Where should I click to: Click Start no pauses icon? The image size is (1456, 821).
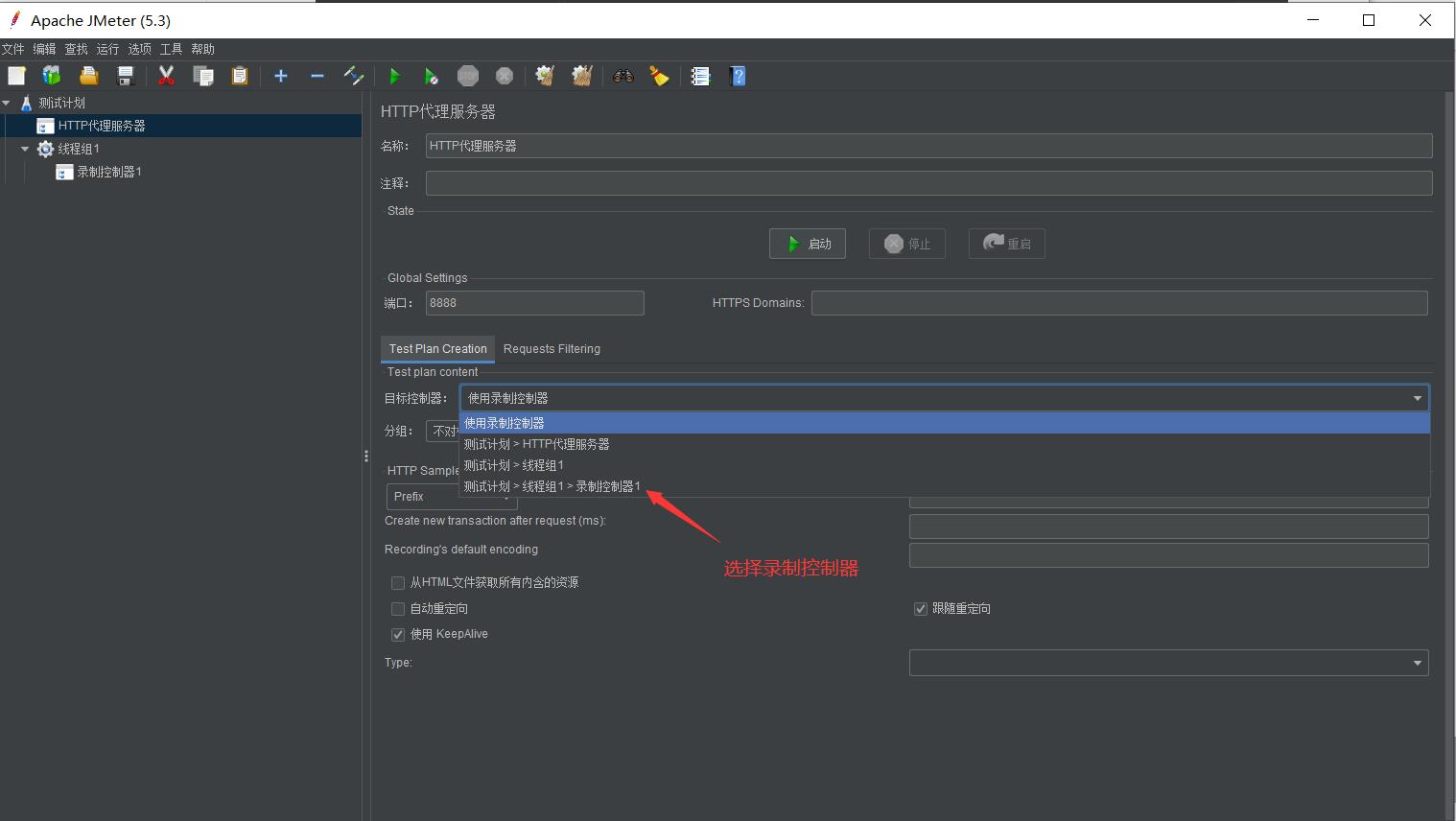tap(431, 76)
